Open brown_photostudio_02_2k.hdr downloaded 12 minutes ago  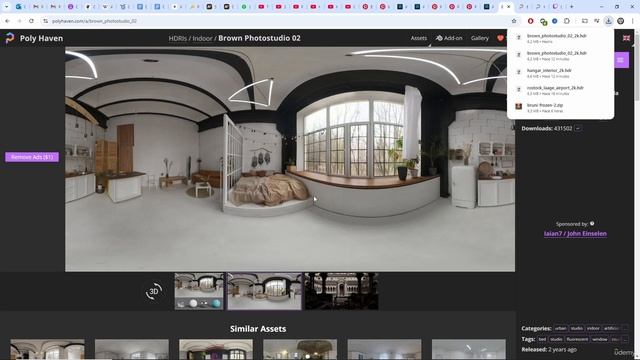[560, 56]
